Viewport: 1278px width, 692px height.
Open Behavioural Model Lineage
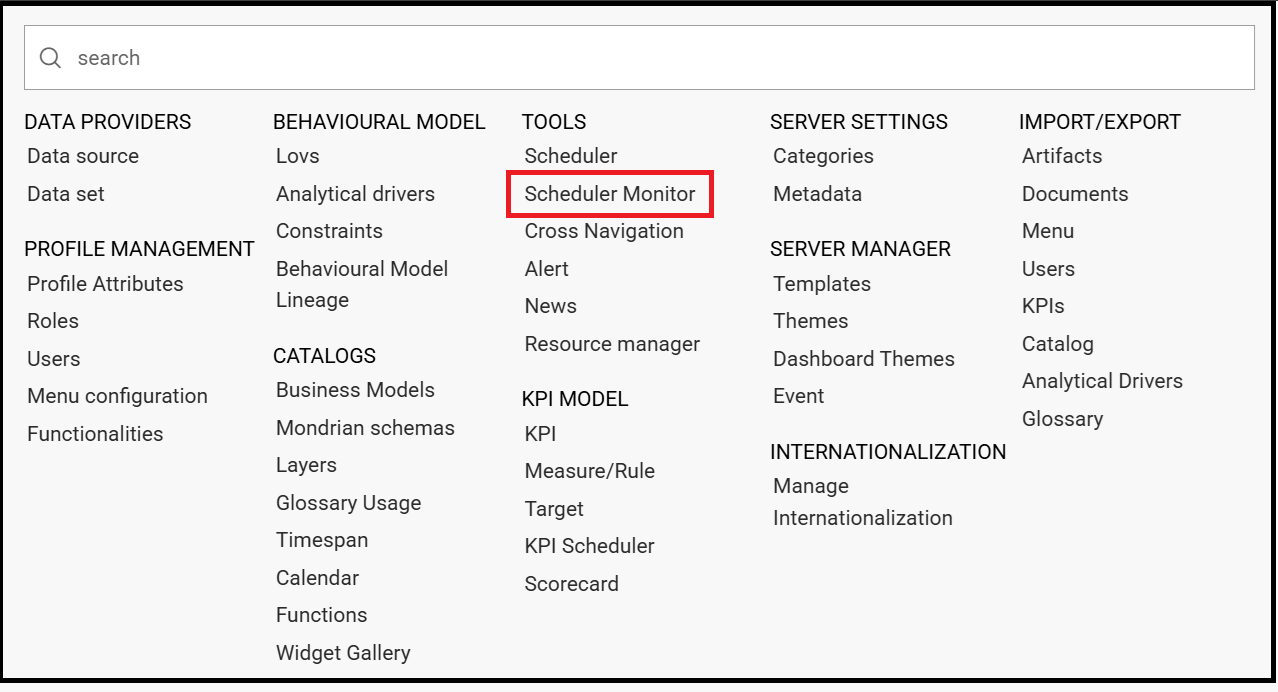tap(362, 284)
